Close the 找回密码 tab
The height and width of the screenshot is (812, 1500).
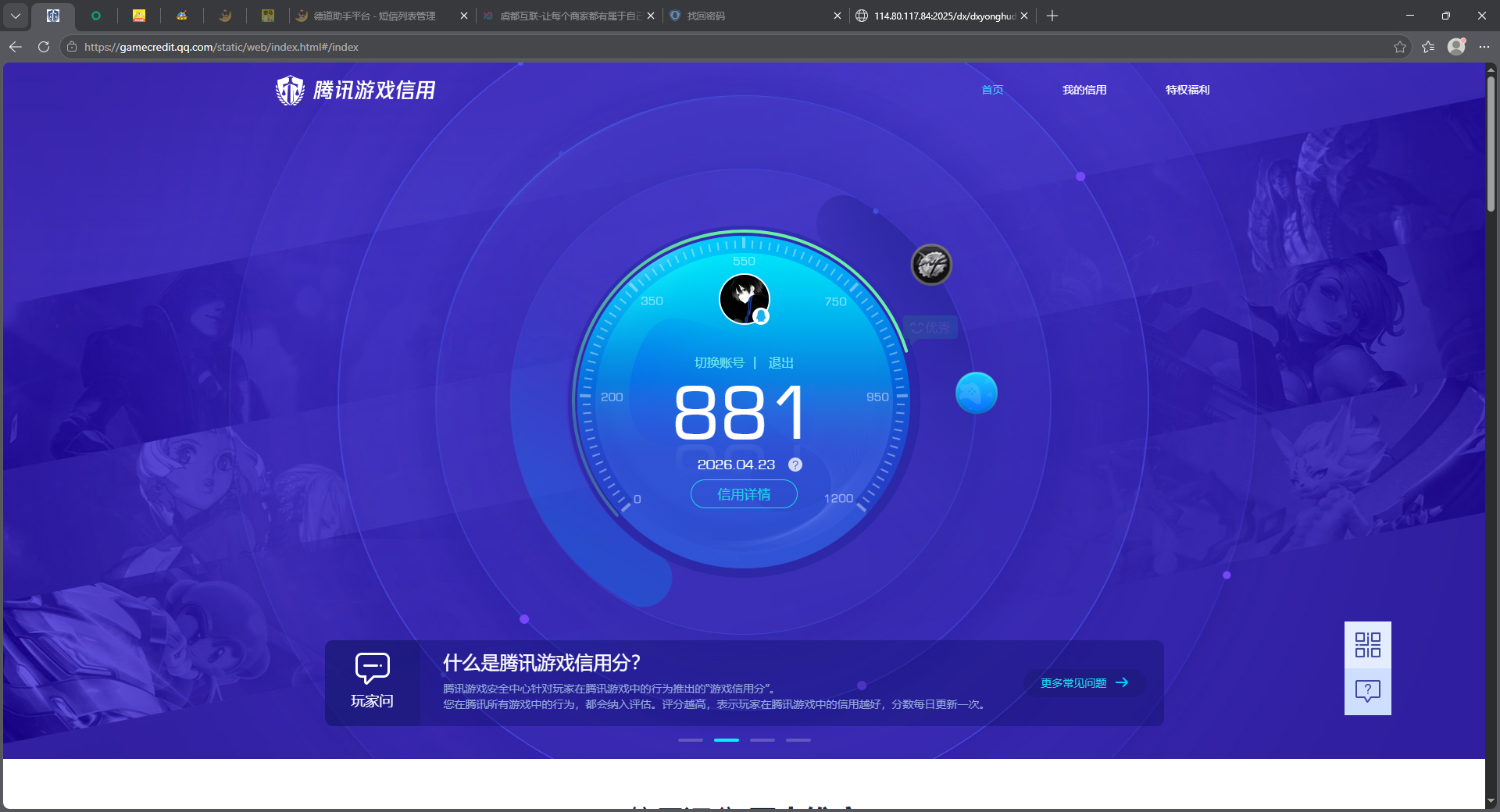pos(837,16)
